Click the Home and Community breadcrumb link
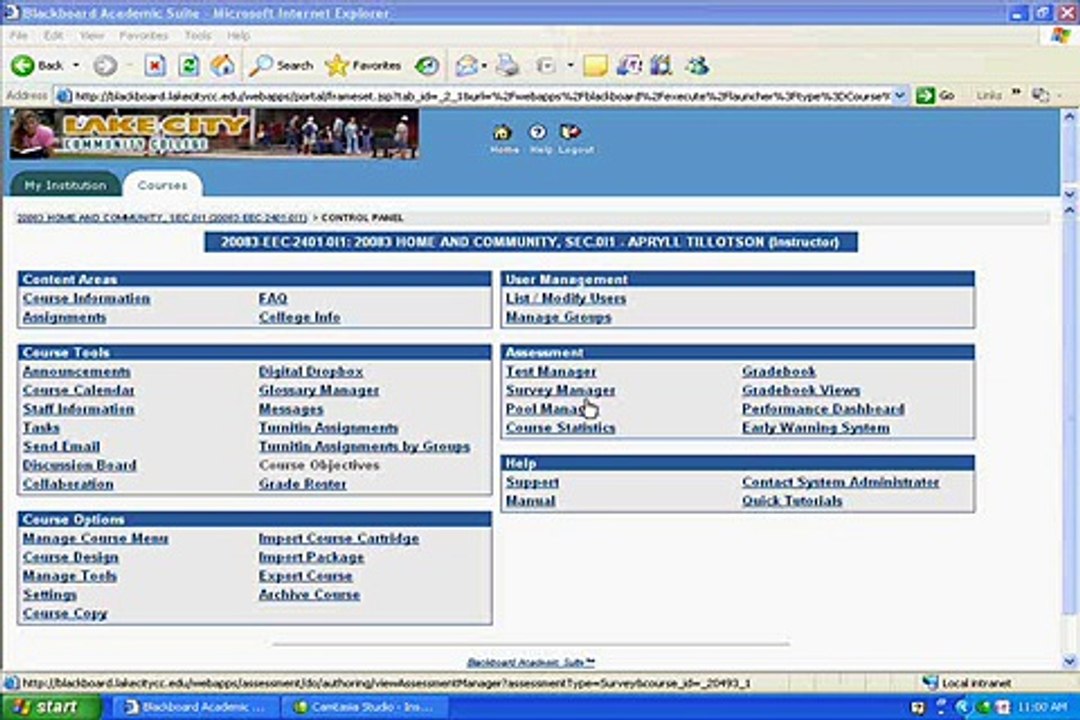 [162, 218]
